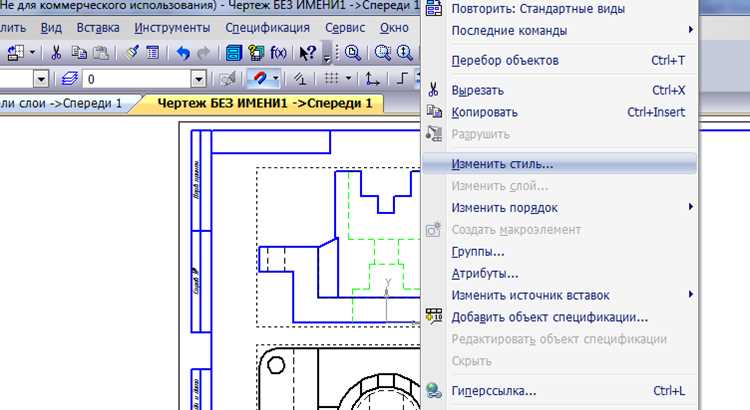Screen dimensions: 750x410
Task: Undo the last action with blue arrow
Action: pos(183,53)
